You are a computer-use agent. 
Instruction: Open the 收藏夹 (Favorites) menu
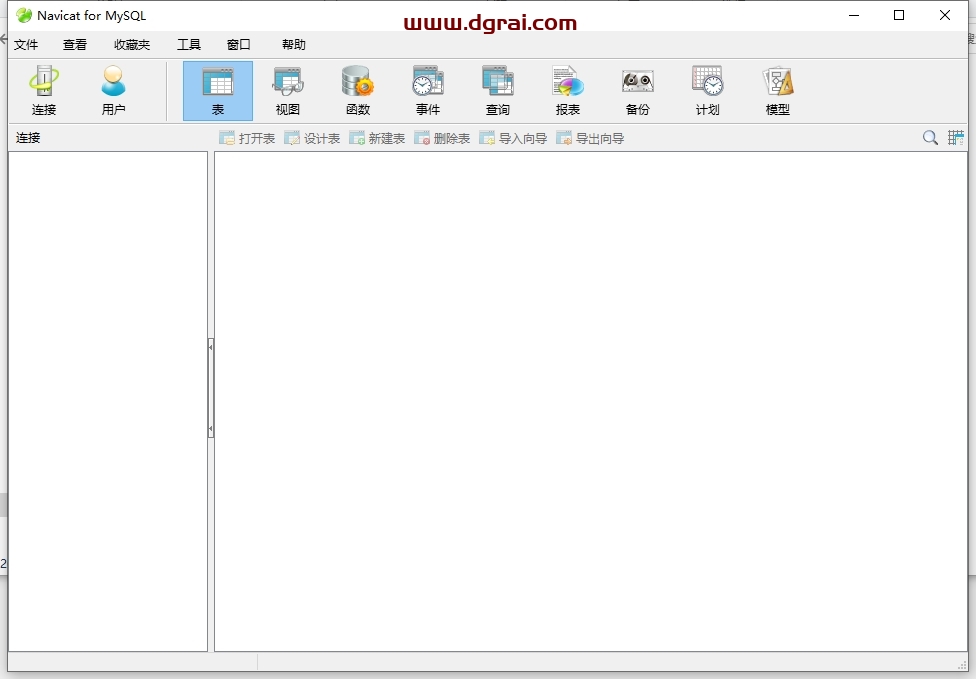tap(132, 45)
